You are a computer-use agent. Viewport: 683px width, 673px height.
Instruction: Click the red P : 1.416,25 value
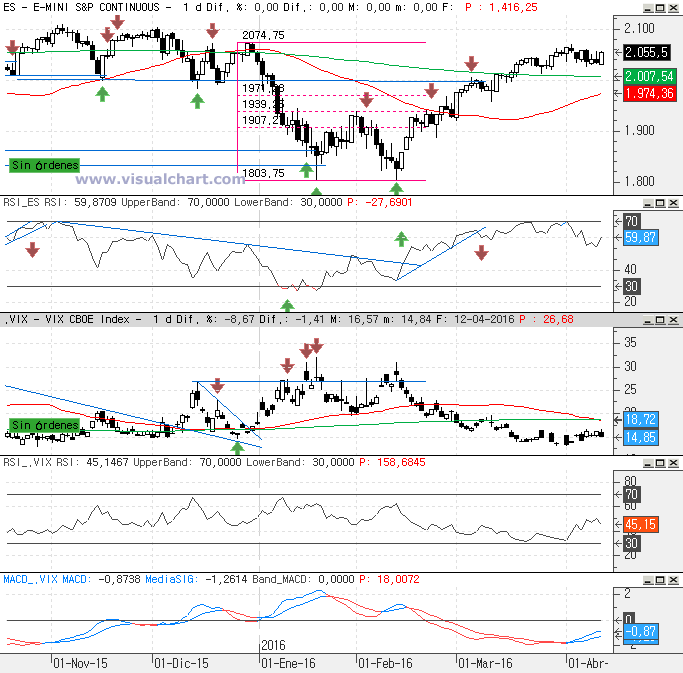pos(501,7)
